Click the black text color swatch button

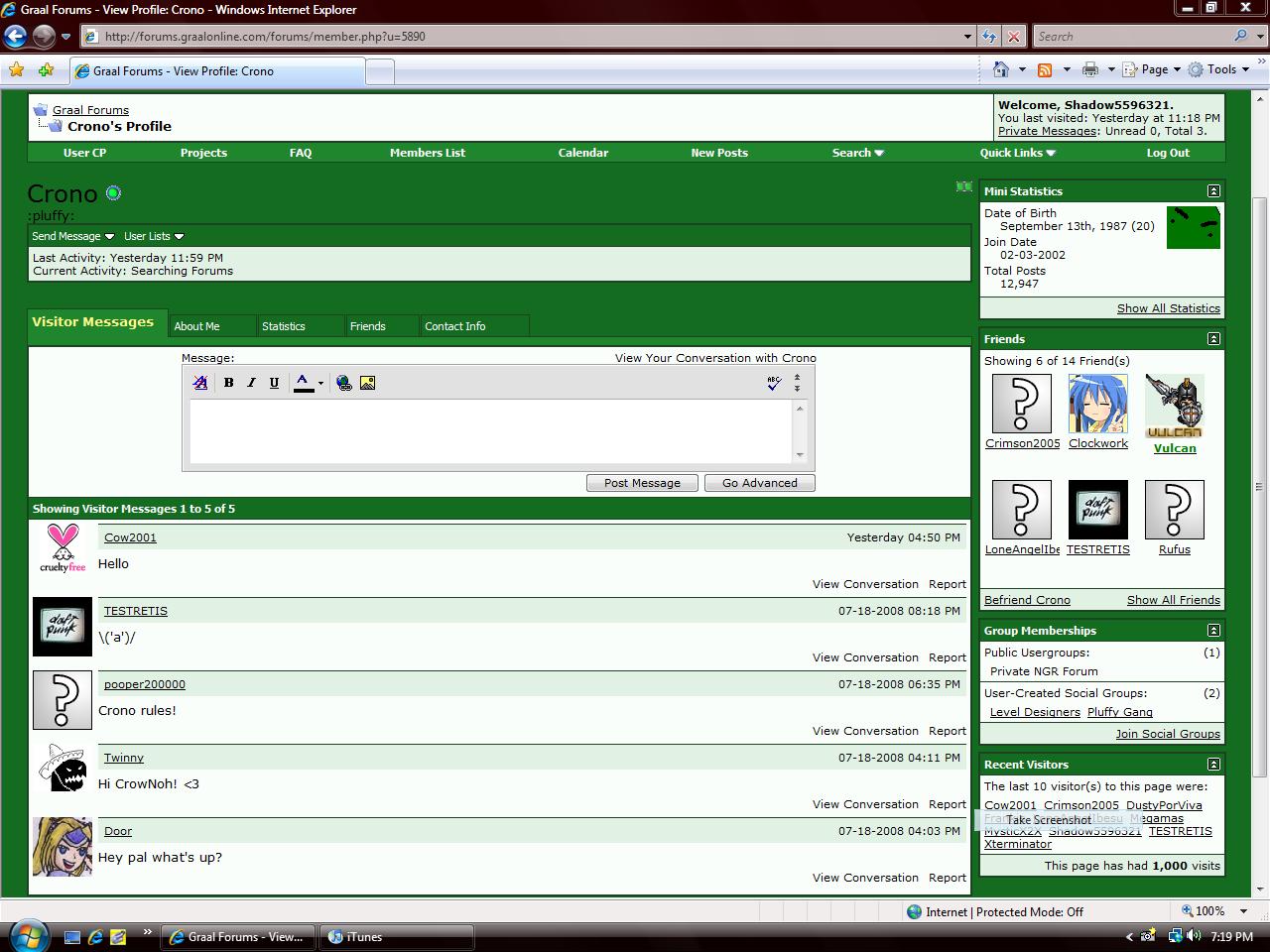[304, 383]
